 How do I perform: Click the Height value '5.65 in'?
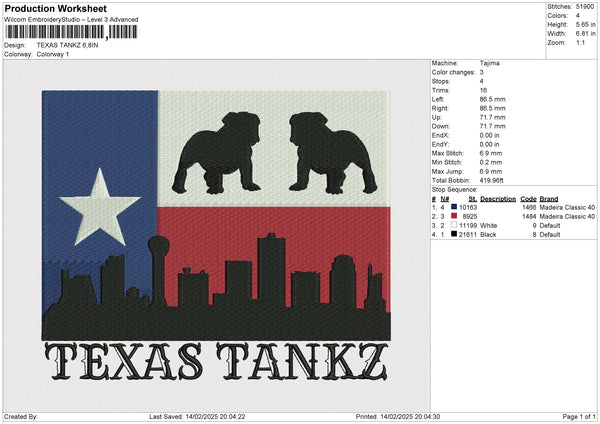click(585, 24)
